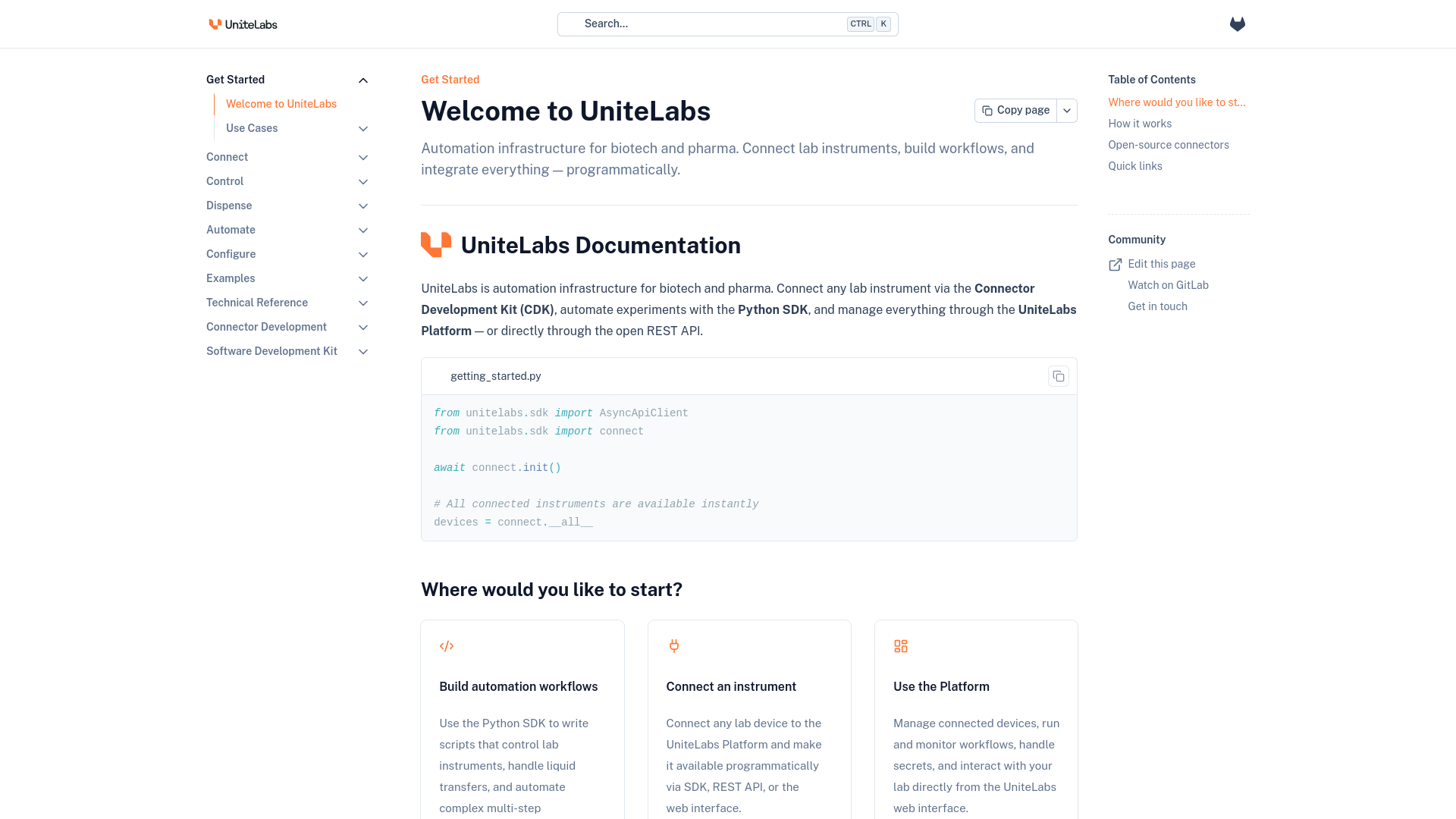The image size is (1456, 819).
Task: Click the Community heading in right sidebar
Action: 1136,240
